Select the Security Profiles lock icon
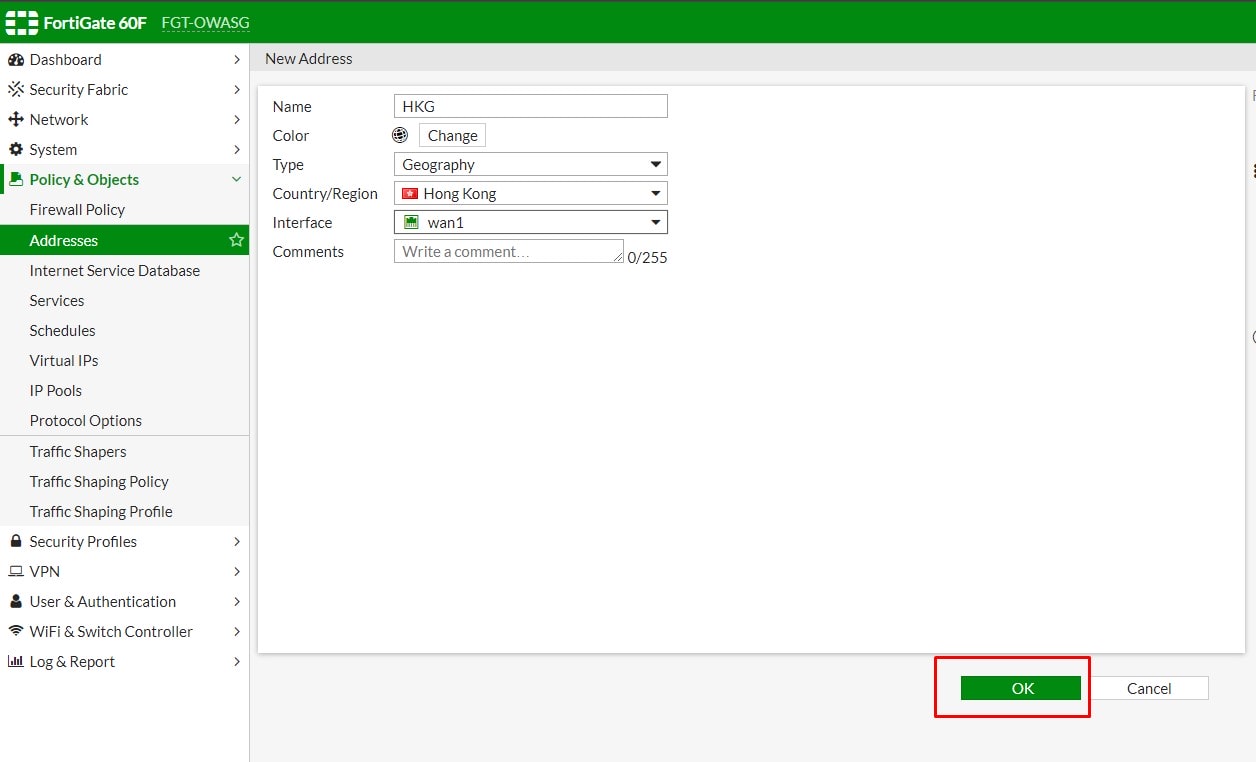This screenshot has height=762, width=1256. [x=16, y=541]
